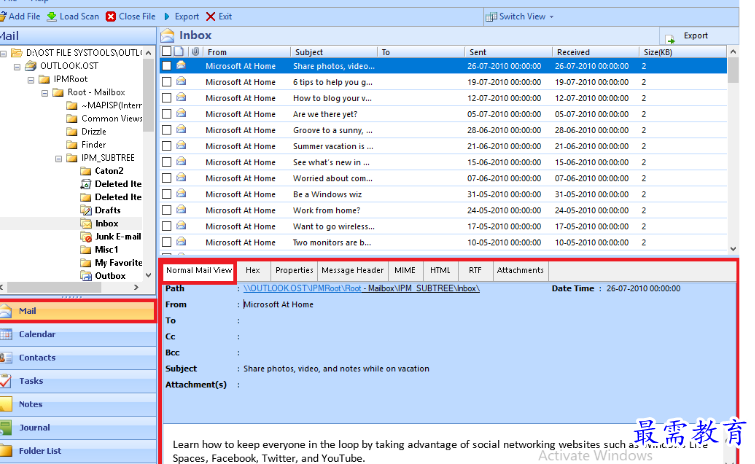755x464 pixels.
Task: Click the envelope icon for 'Work from home?'
Action: click(181, 209)
